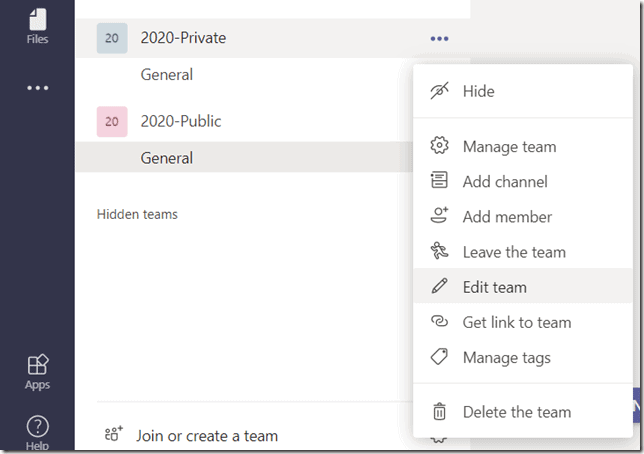Click the Add channel icon

pyautogui.click(x=439, y=180)
